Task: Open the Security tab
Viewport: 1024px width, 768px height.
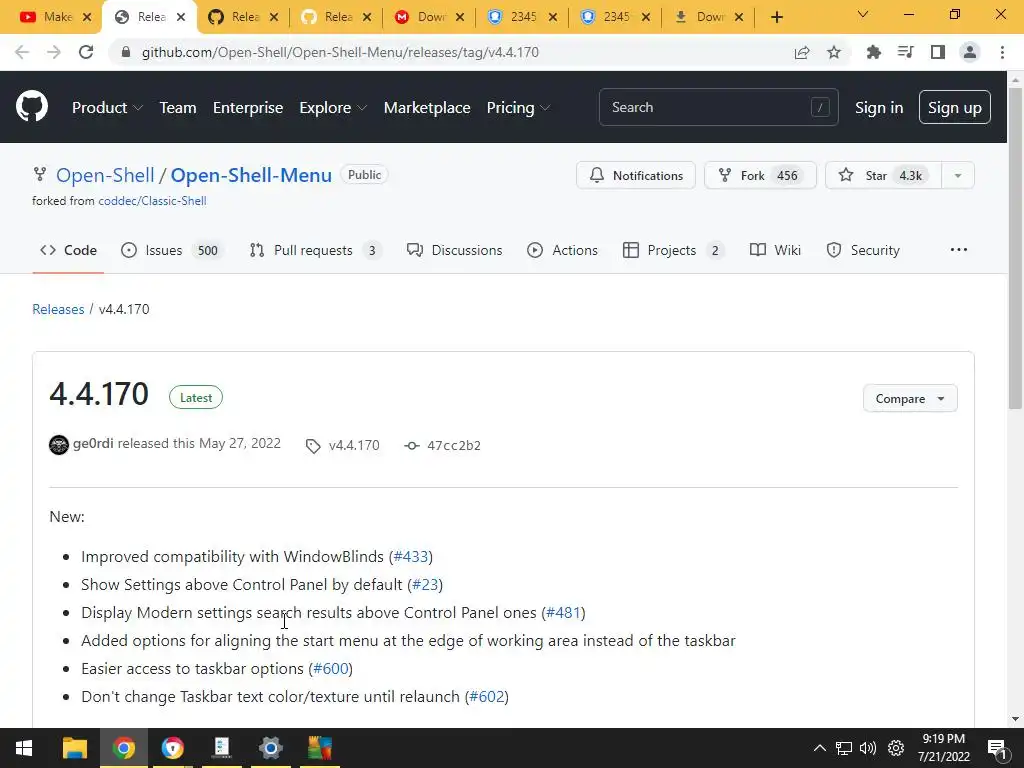Action: pos(863,250)
